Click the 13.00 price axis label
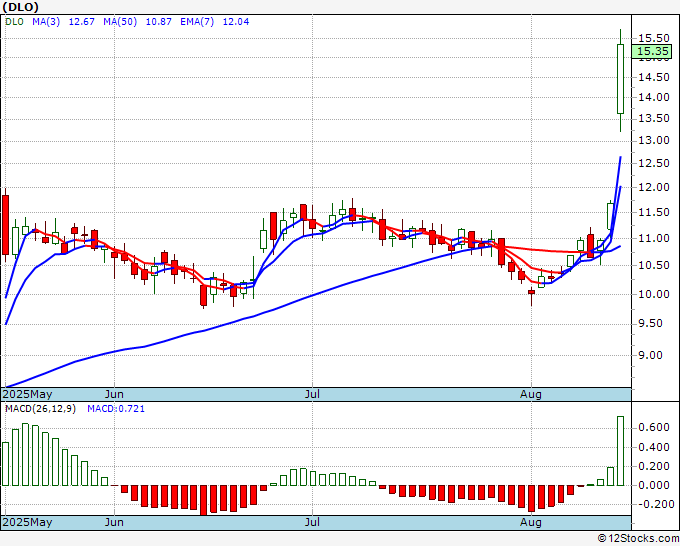Image resolution: width=680 pixels, height=546 pixels. click(654, 141)
